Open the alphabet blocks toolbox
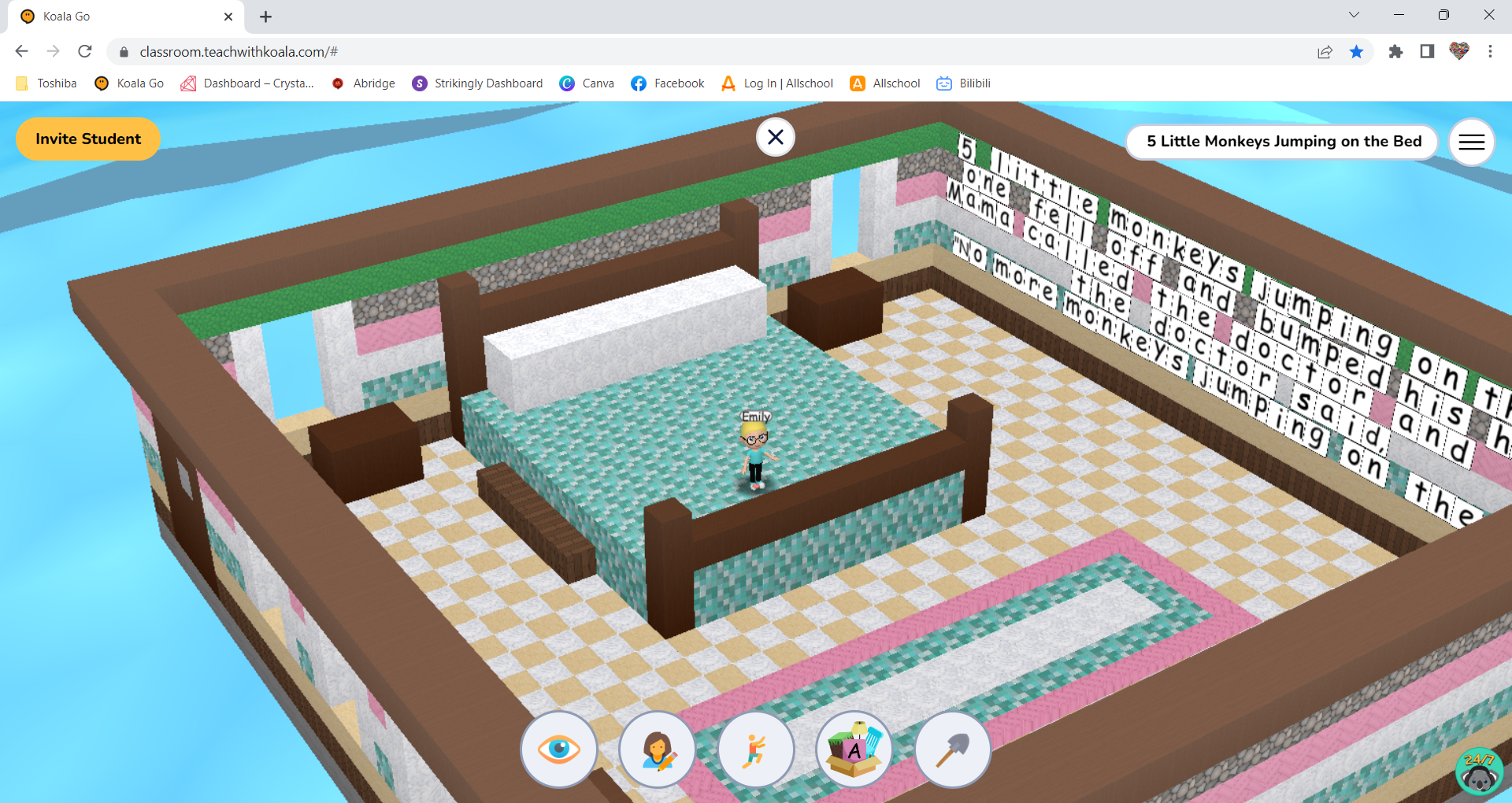This screenshot has height=803, width=1512. click(854, 749)
